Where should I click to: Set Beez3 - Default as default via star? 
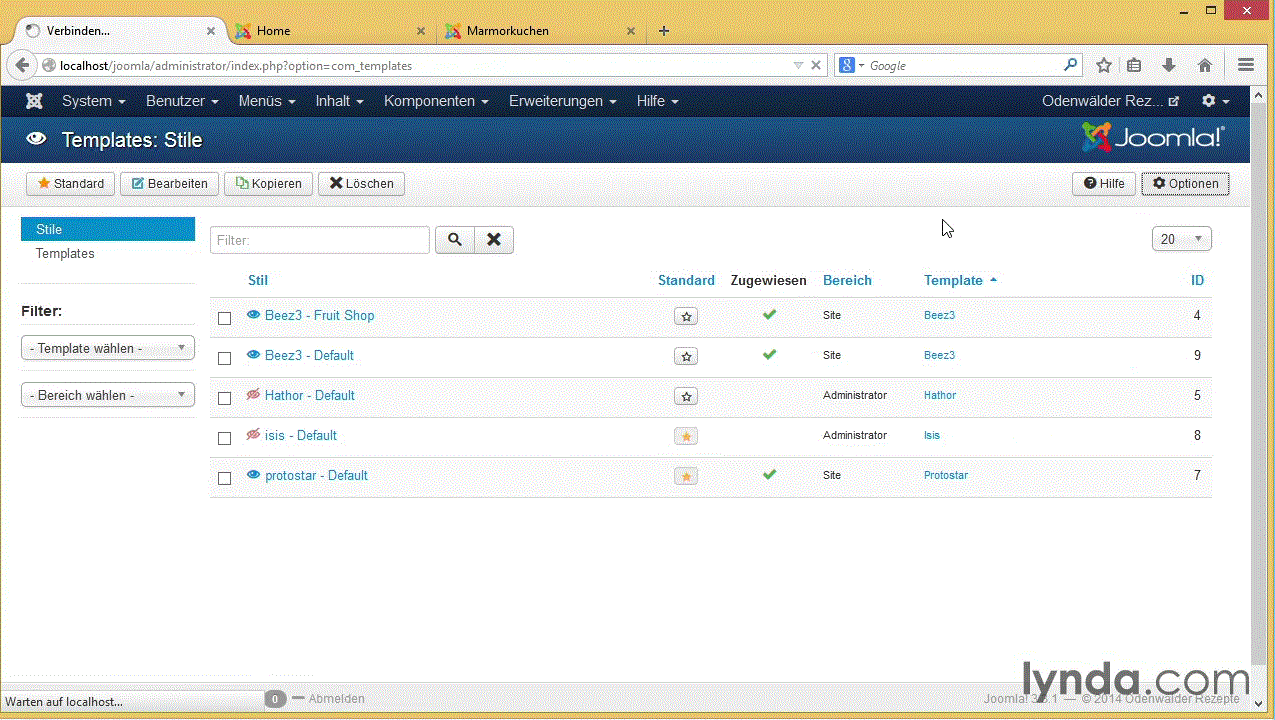click(x=686, y=356)
